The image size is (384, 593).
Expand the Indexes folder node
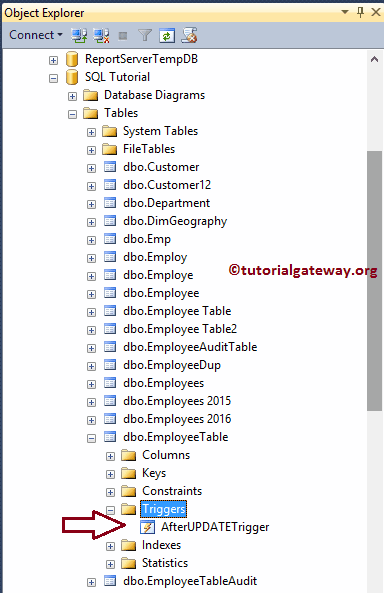(x=110, y=546)
